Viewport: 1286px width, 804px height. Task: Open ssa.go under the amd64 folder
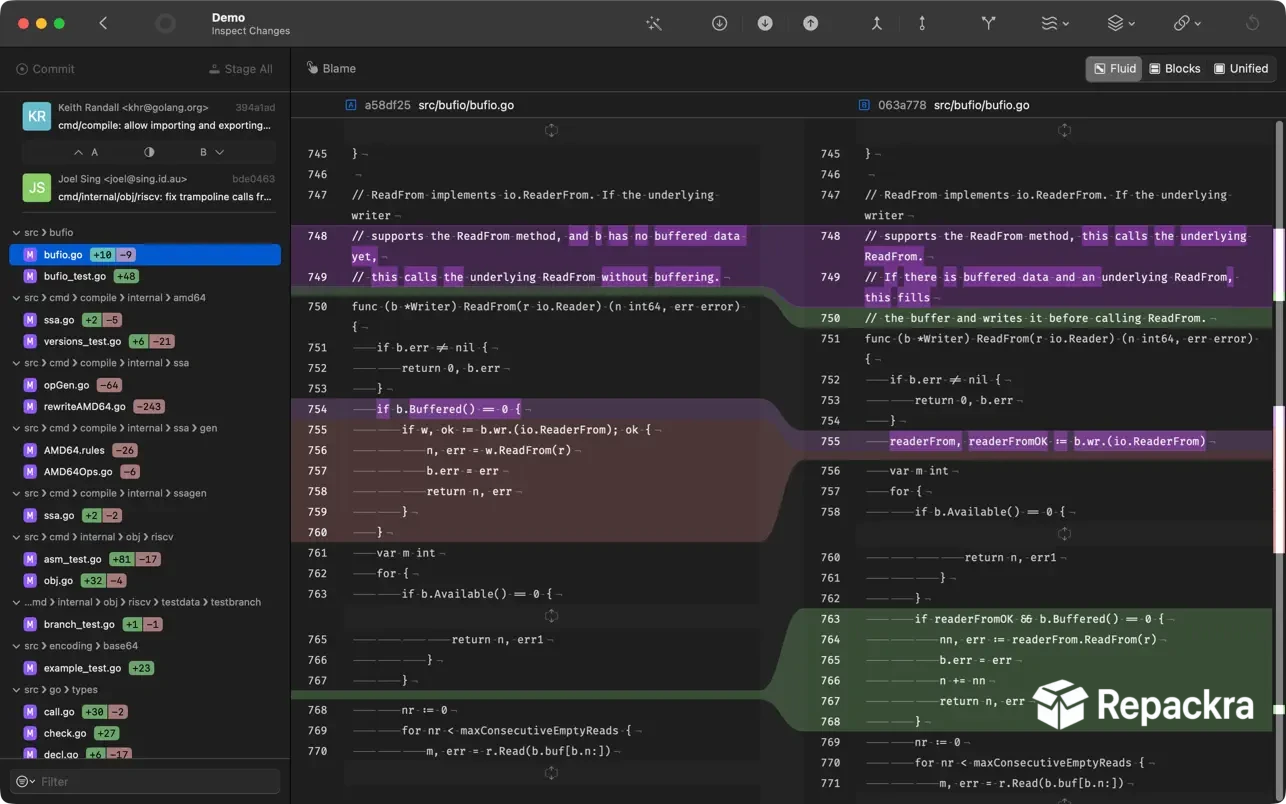(145, 320)
